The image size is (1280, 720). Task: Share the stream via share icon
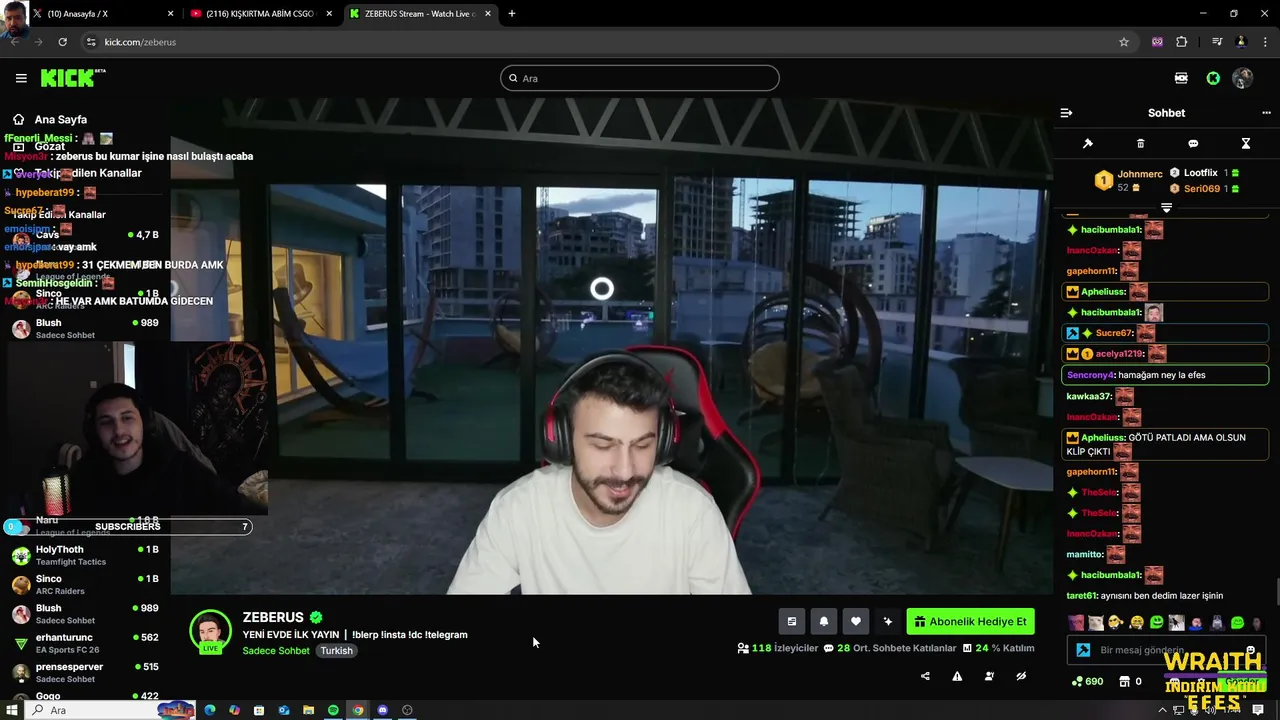click(x=925, y=676)
